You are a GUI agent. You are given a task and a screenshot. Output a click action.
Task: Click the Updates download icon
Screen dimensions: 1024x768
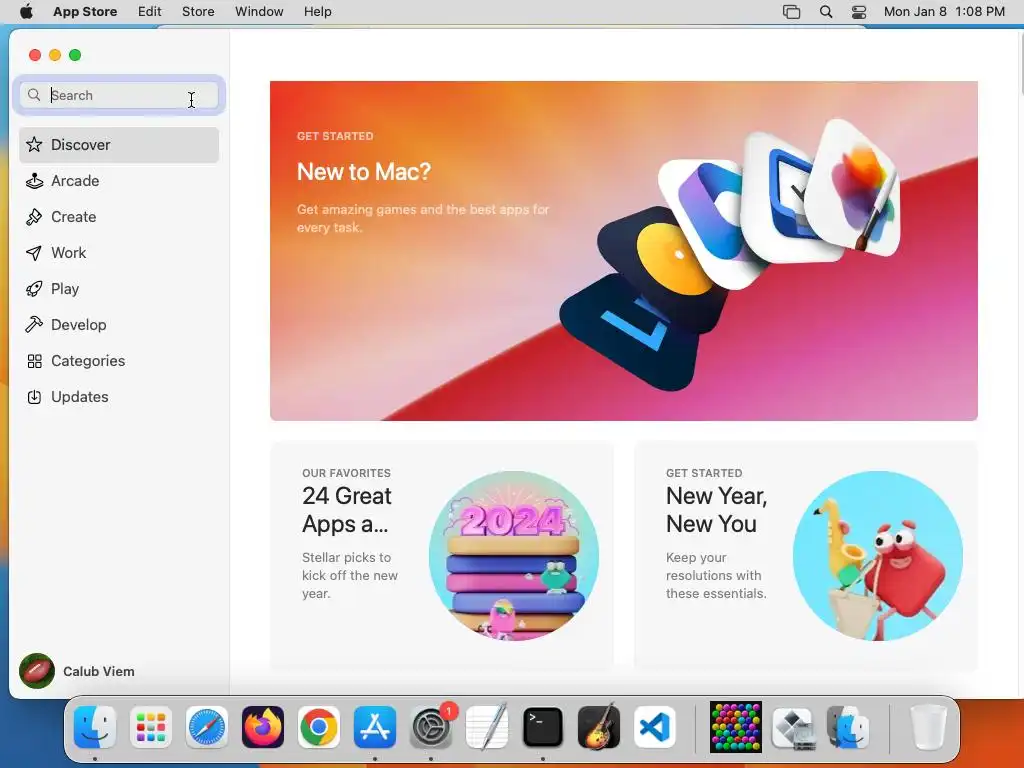tap(34, 397)
